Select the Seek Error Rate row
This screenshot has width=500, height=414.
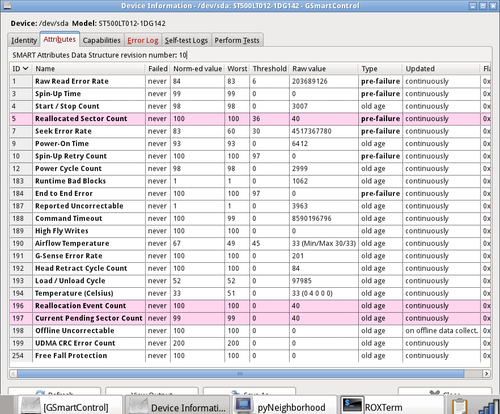[x=250, y=131]
